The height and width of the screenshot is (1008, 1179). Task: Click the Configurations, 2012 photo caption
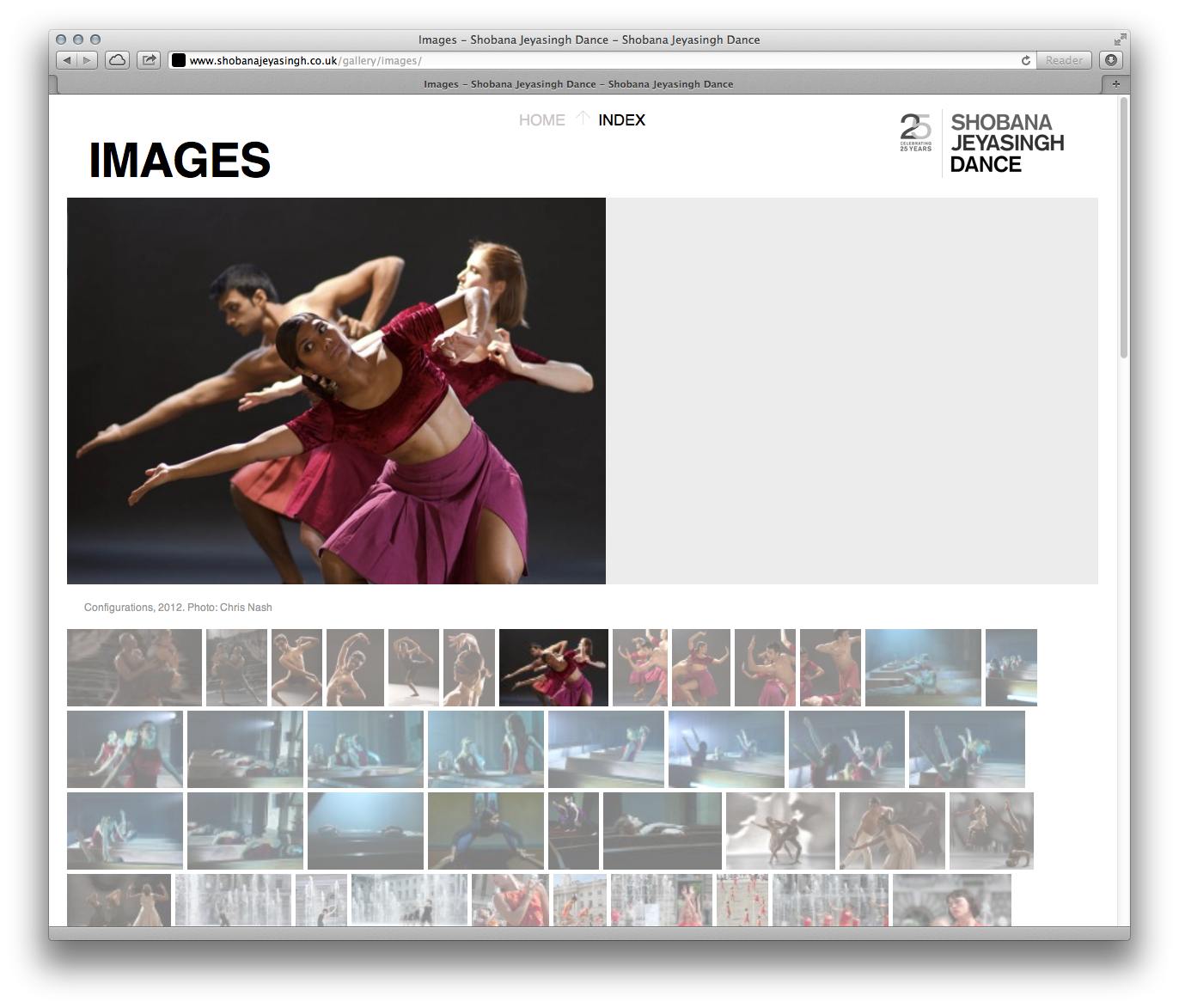point(177,608)
